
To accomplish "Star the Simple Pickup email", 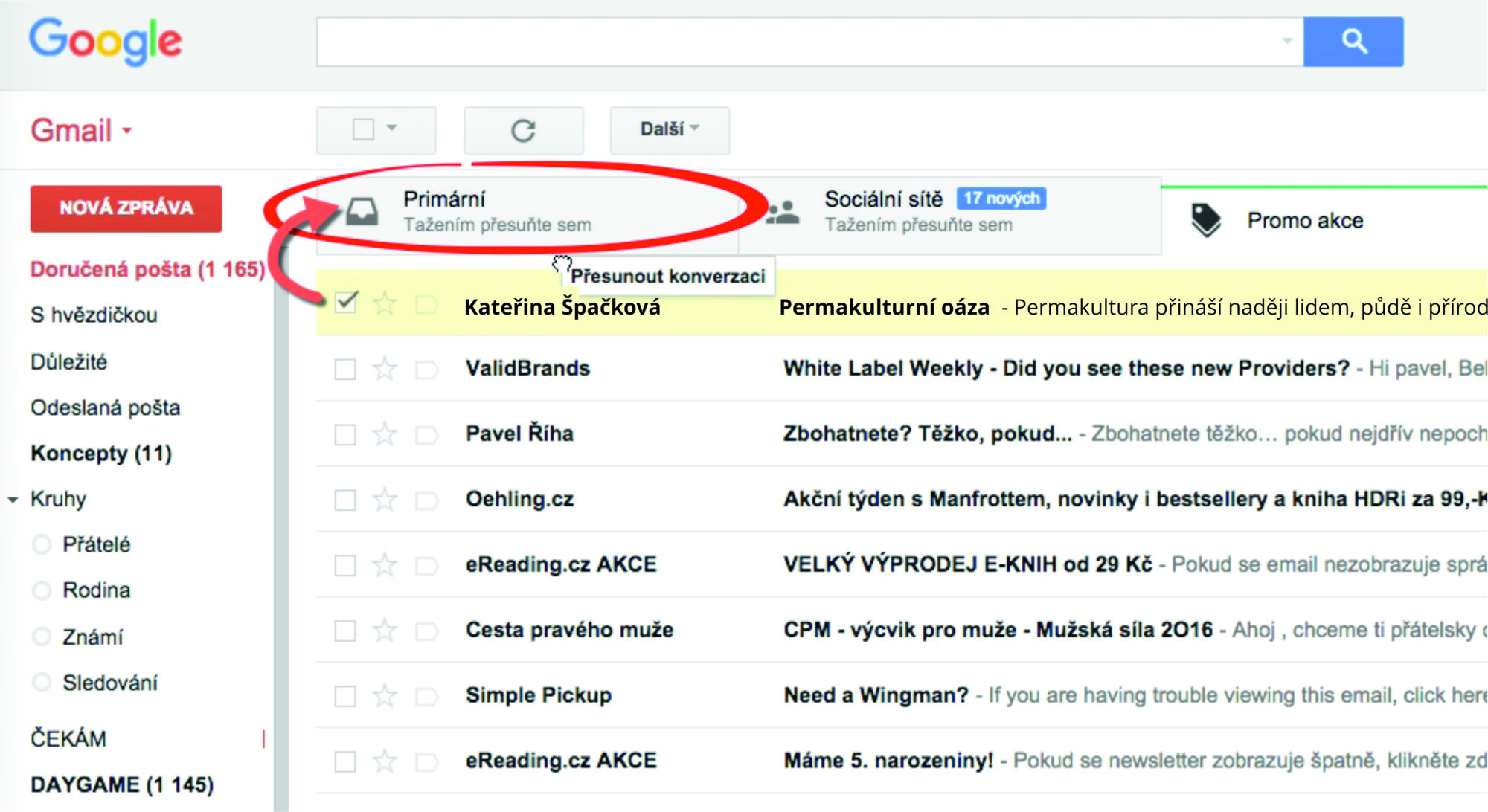I will point(385,696).
